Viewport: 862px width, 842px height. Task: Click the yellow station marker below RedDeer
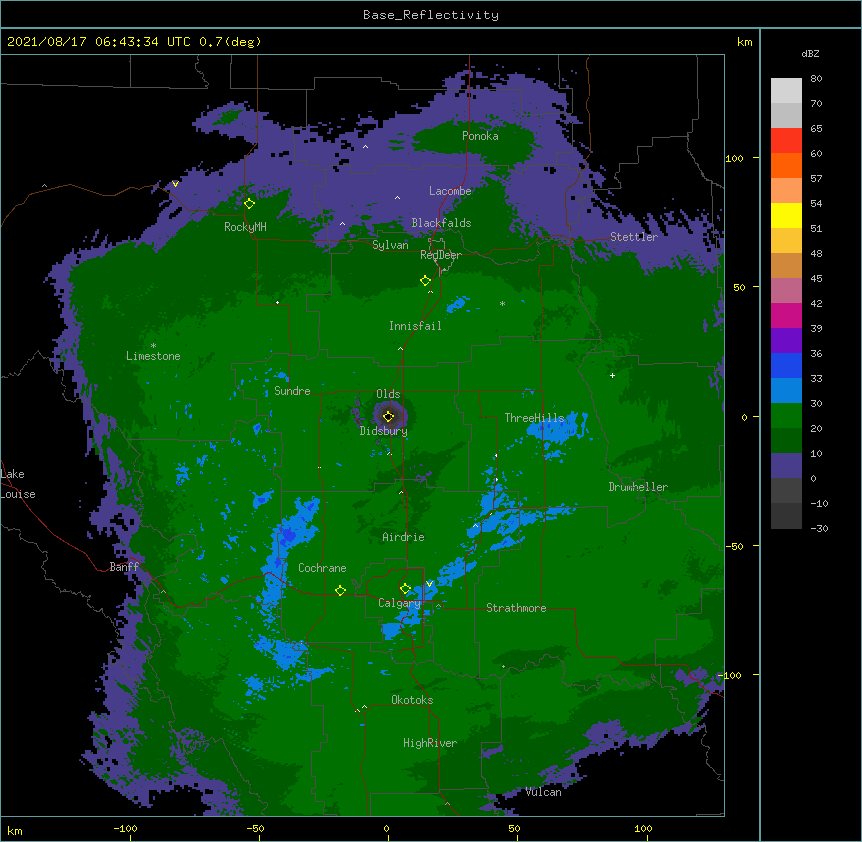point(425,281)
